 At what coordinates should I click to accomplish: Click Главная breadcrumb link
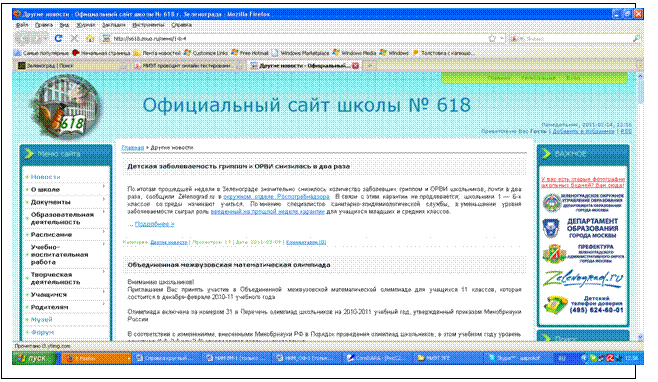pos(133,148)
